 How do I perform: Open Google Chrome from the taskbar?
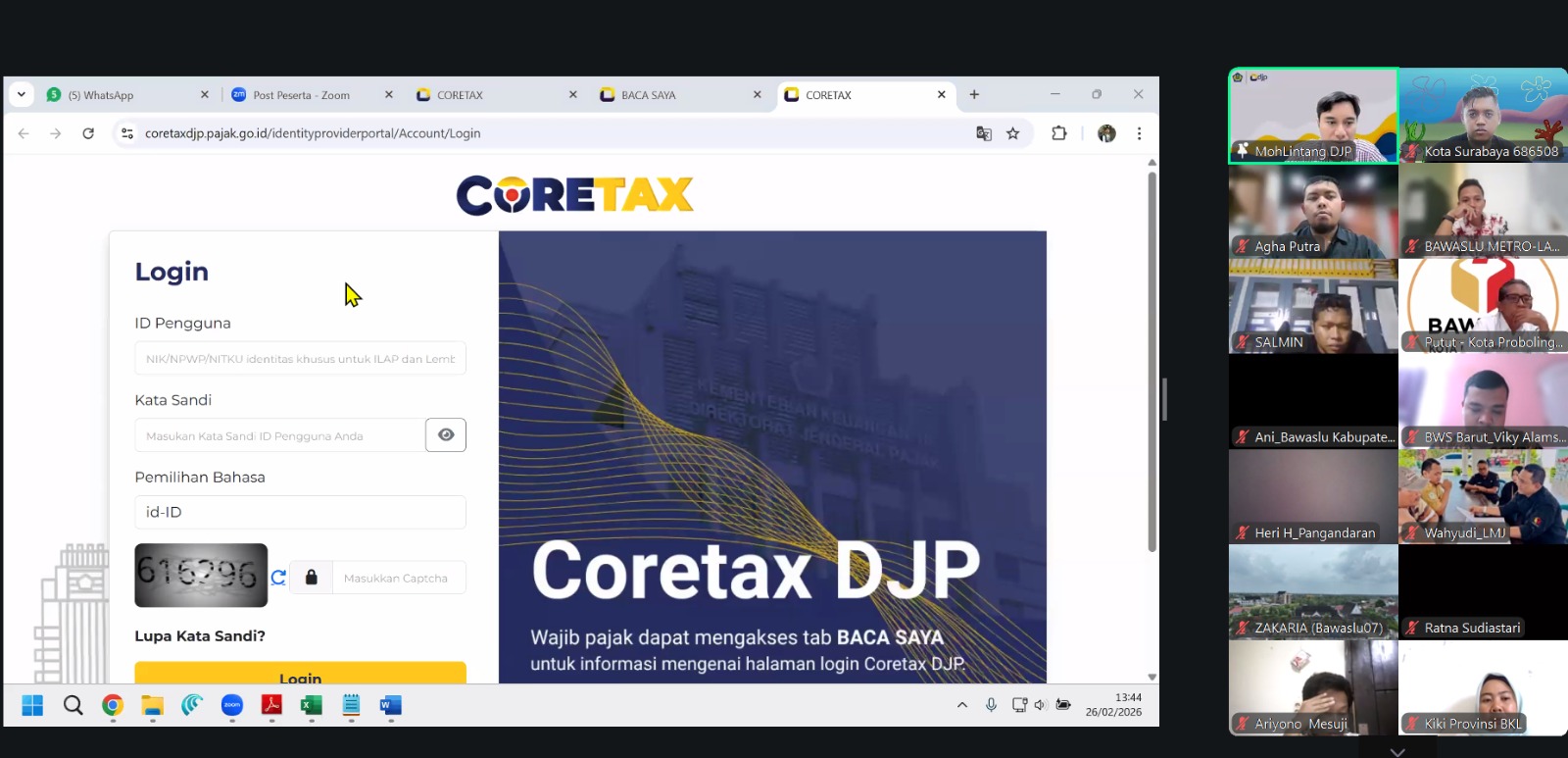tap(113, 705)
